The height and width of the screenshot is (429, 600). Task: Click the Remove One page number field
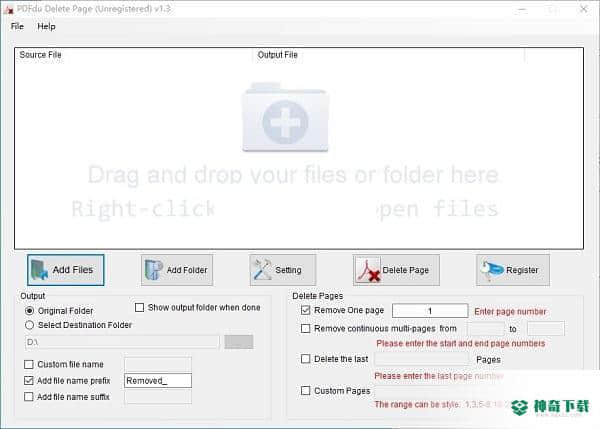pyautogui.click(x=430, y=311)
